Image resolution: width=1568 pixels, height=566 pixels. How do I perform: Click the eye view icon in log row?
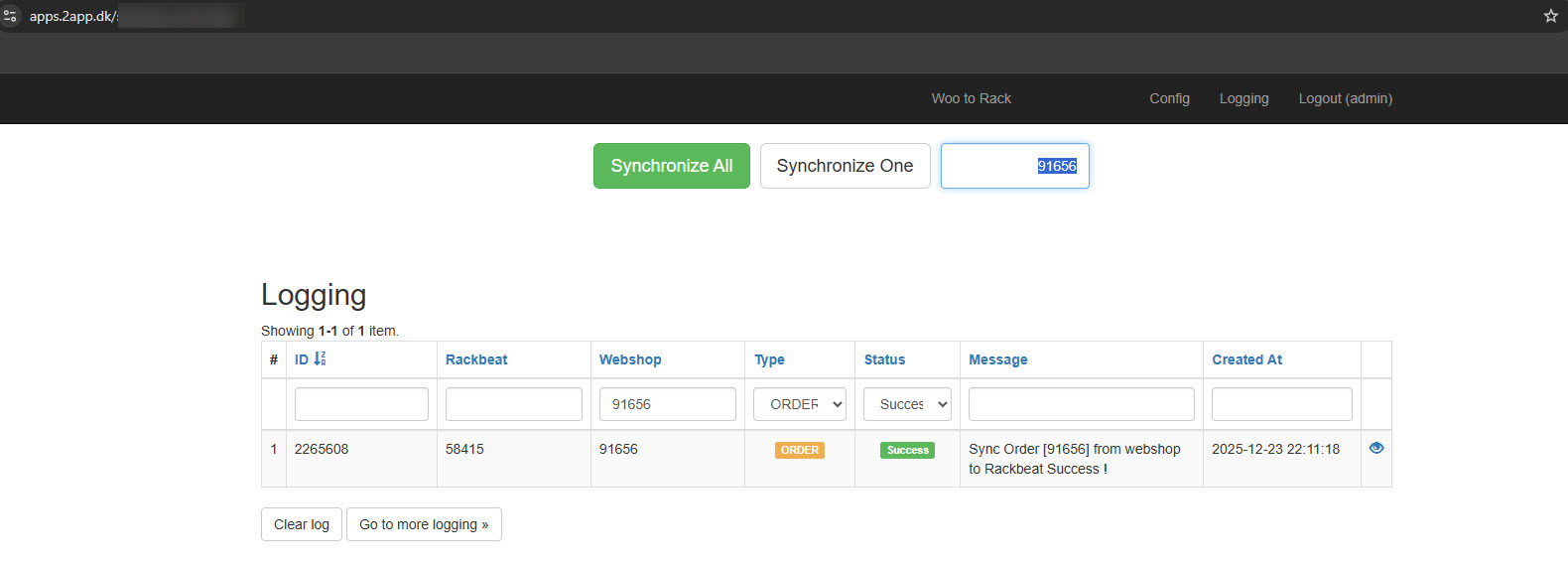click(x=1375, y=448)
